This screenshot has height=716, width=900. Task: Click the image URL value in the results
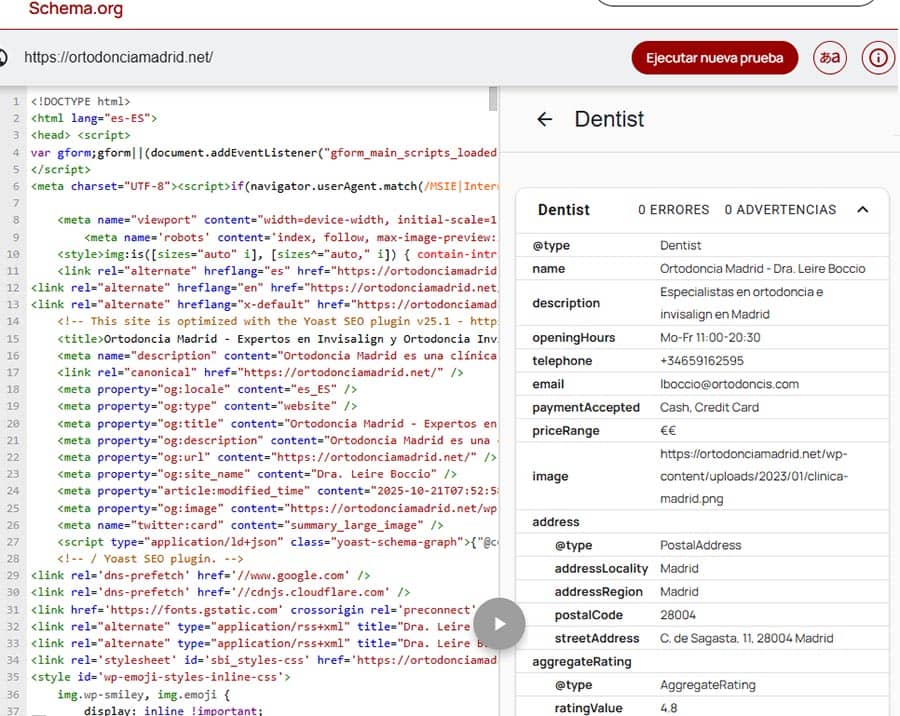coord(754,476)
